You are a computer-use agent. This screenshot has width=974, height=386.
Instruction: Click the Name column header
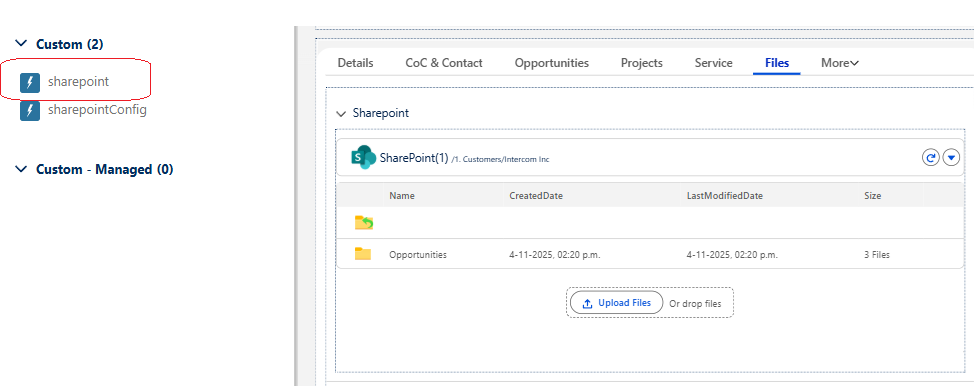point(402,196)
